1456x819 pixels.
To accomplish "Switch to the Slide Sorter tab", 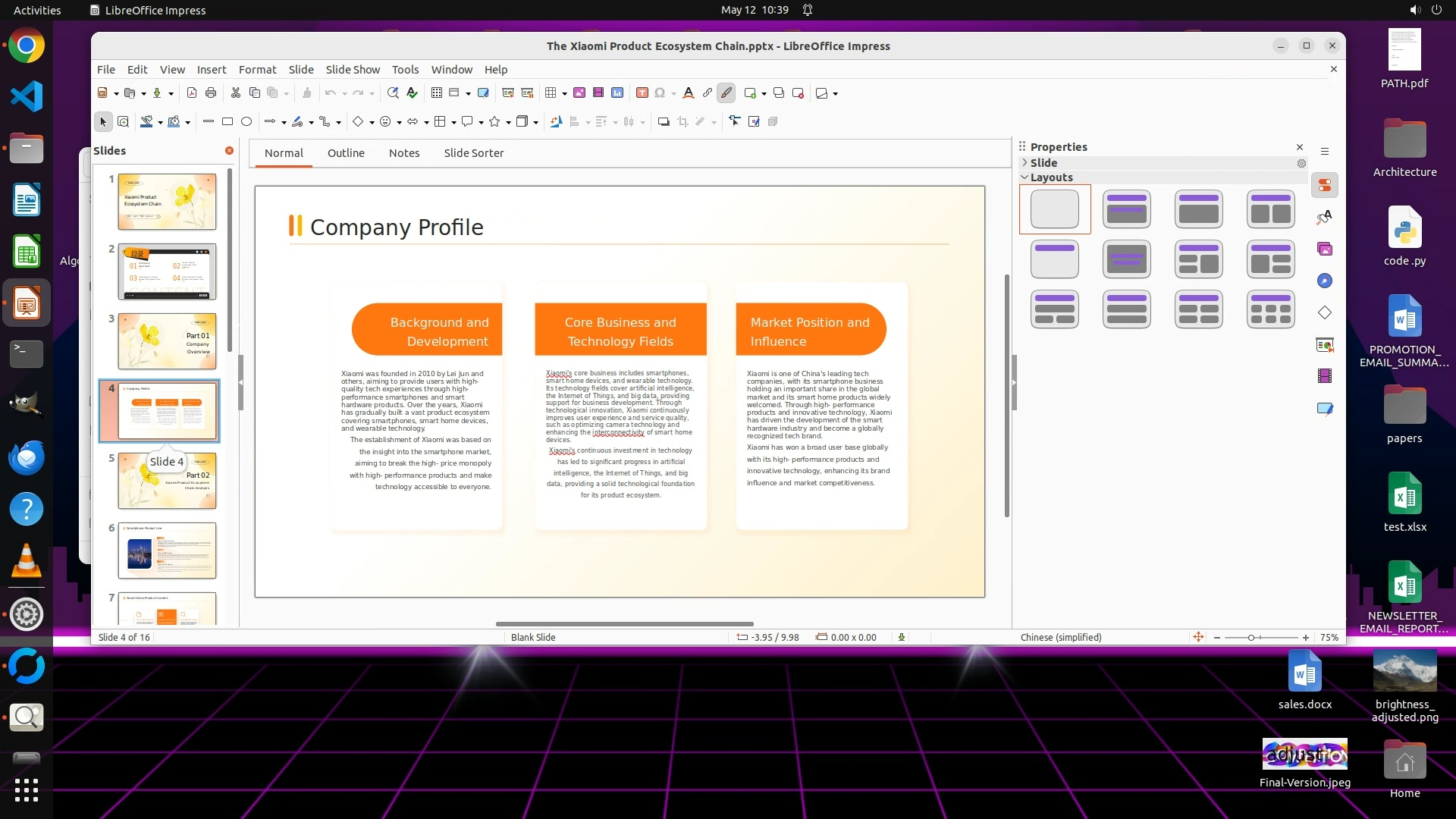I will 474,153.
